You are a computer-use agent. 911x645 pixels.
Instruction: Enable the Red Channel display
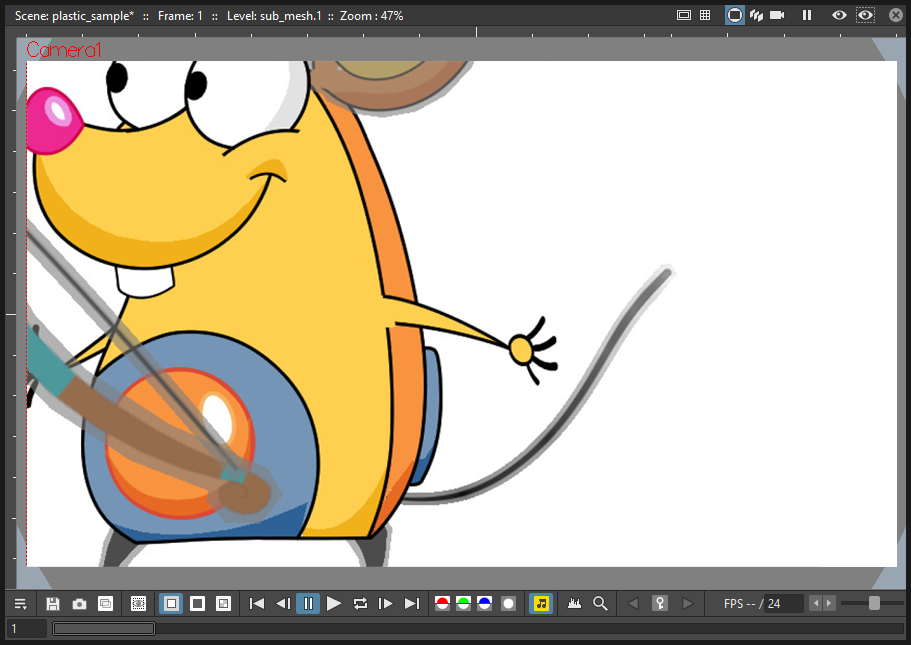click(x=442, y=604)
